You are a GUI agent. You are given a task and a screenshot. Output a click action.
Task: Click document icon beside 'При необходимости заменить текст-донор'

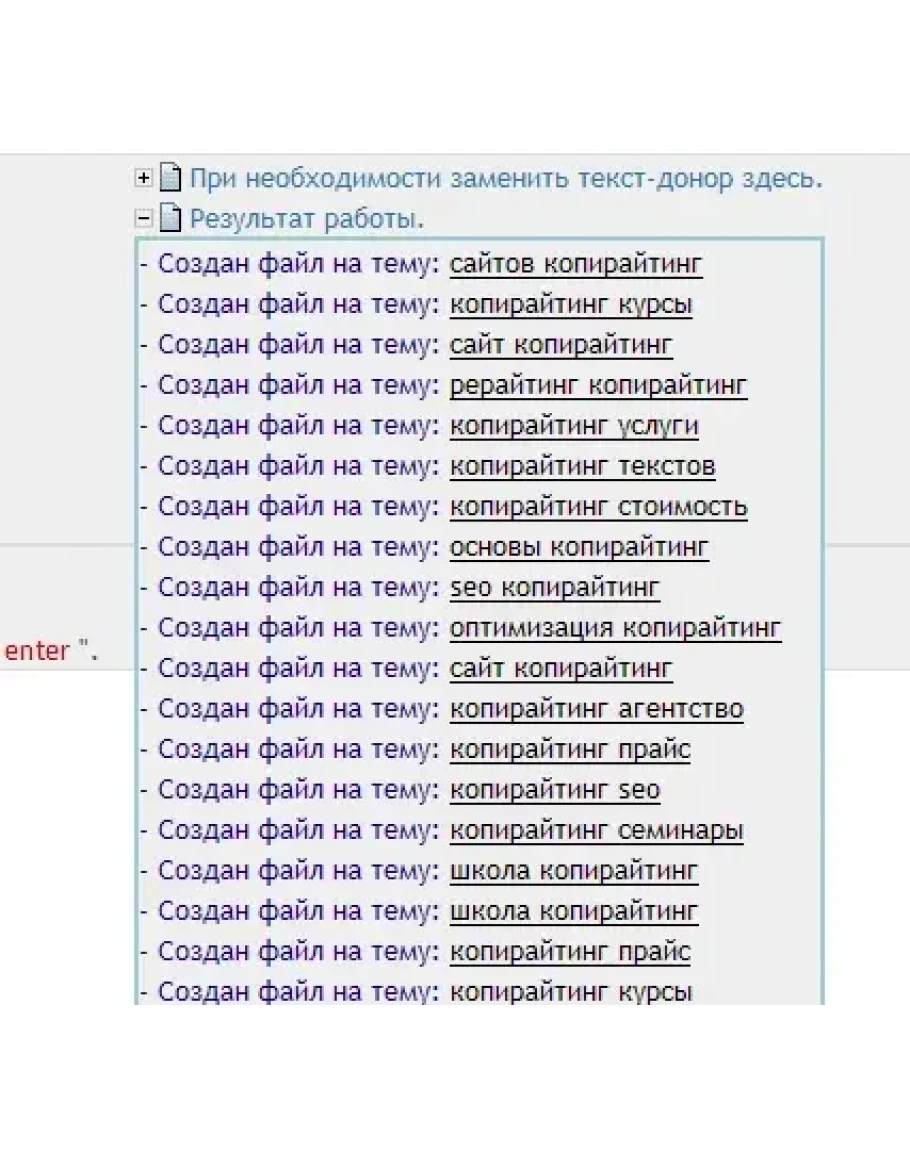coord(172,180)
